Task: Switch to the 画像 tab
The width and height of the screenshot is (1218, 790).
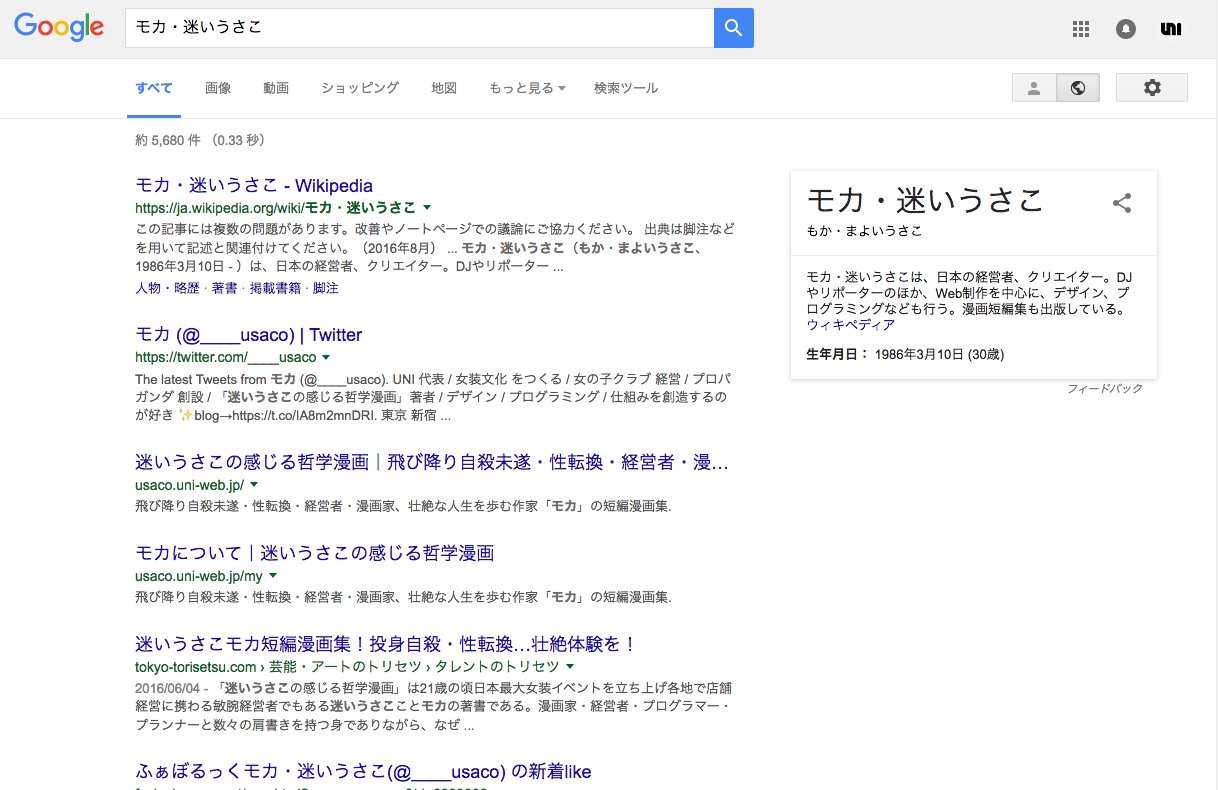Action: click(x=218, y=88)
